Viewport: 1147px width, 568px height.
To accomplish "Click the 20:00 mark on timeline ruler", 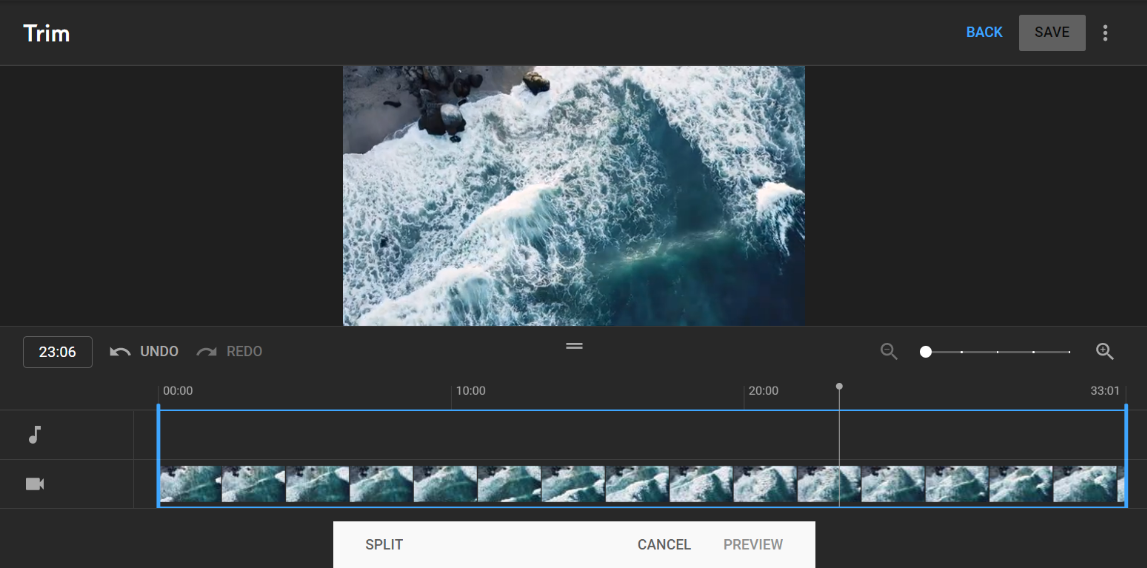I will coord(763,391).
